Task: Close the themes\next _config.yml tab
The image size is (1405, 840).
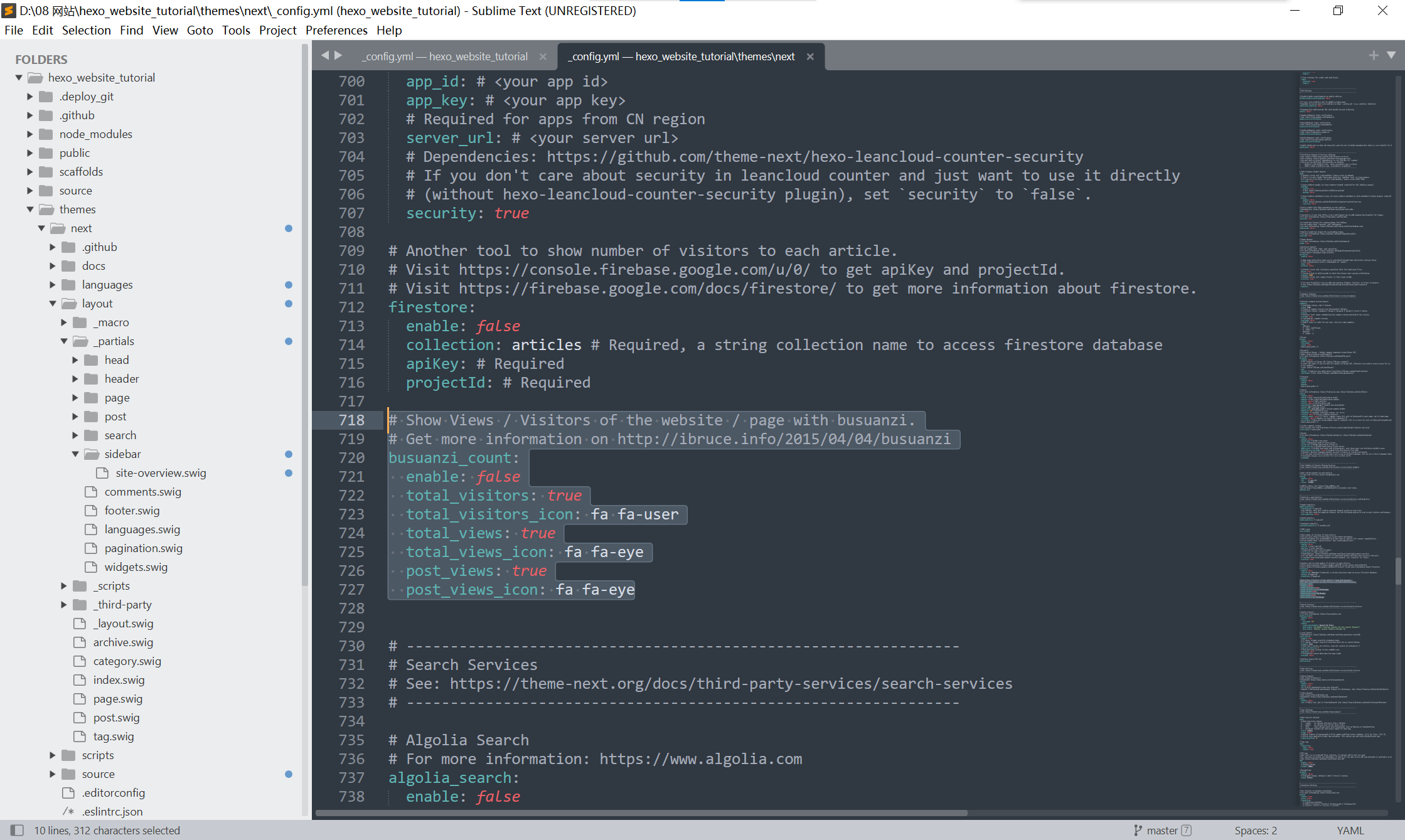Action: 810,56
